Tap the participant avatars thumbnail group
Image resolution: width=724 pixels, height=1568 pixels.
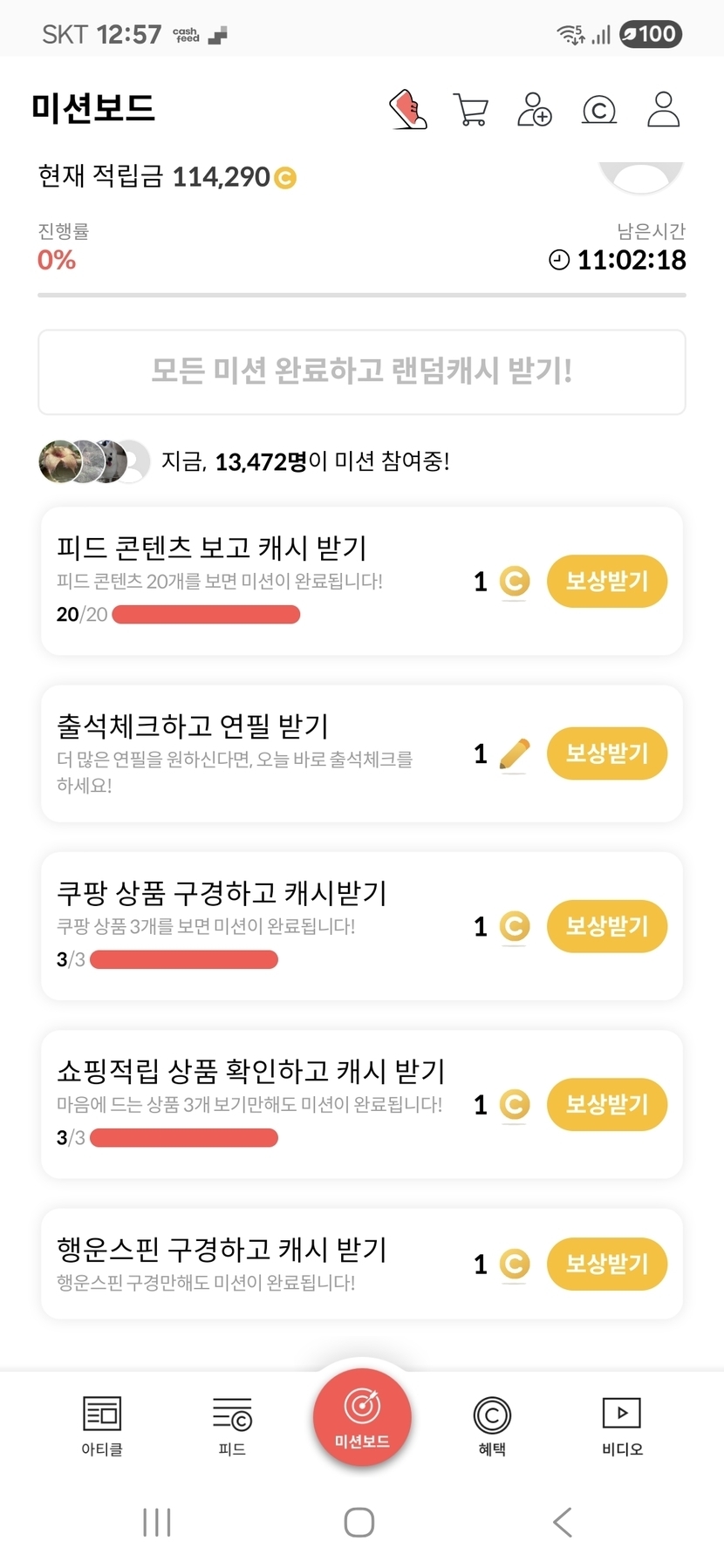pos(94,461)
